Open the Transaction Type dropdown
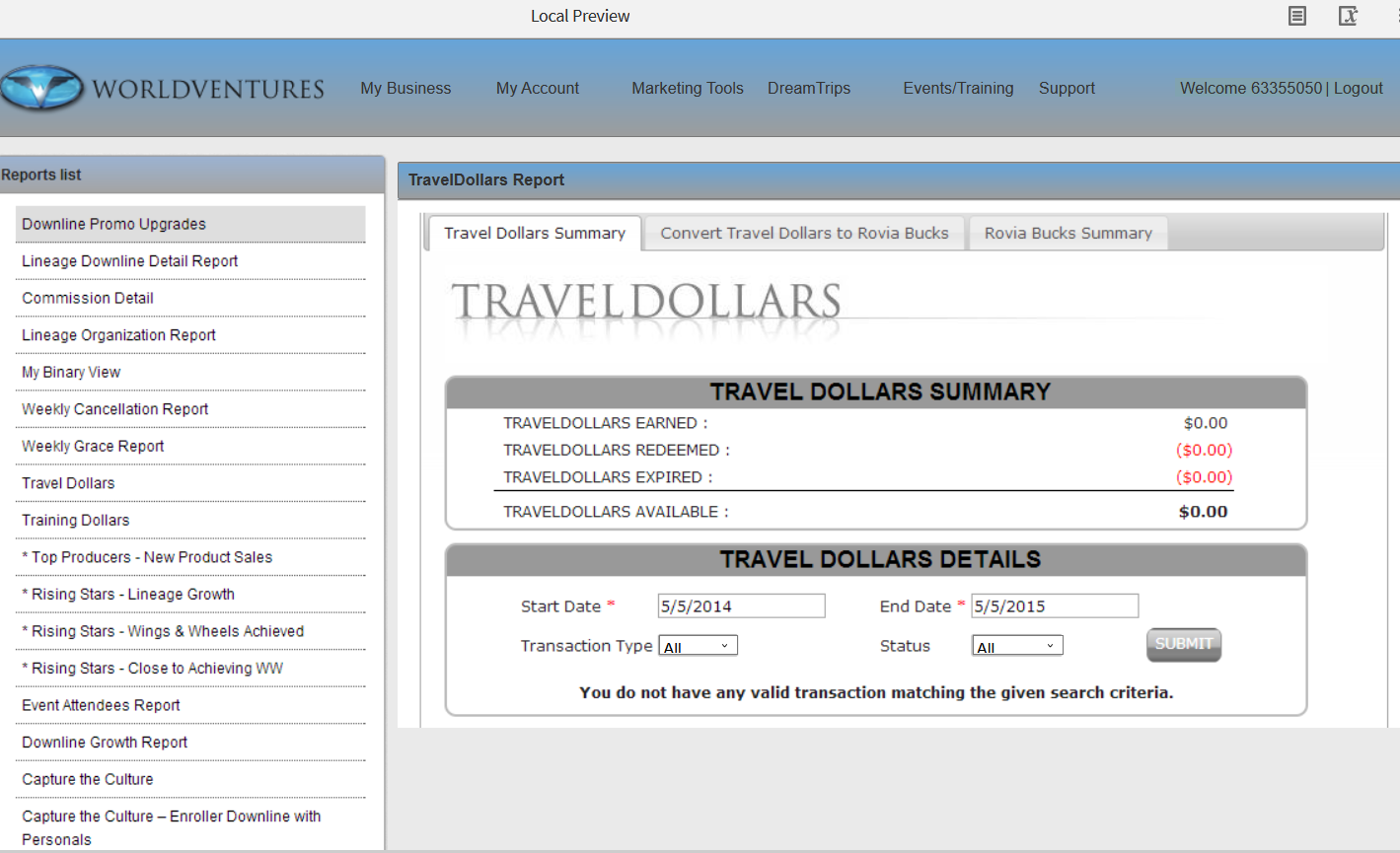This screenshot has width=1400, height=853. coord(699,646)
